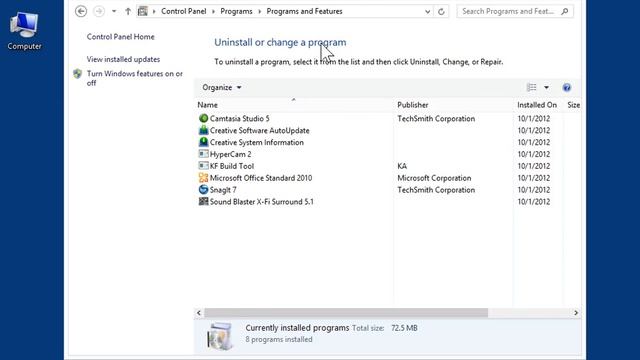This screenshot has width=640, height=360.
Task: Refresh the Programs and Features list
Action: coord(441,11)
